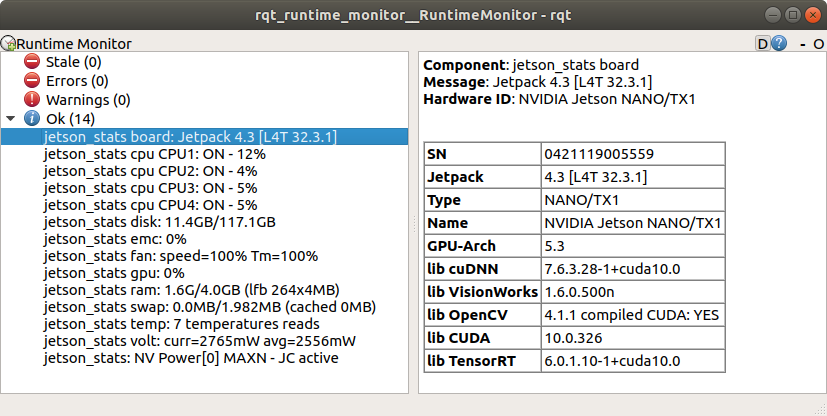Select the Warnings (0) category

(x=88, y=100)
